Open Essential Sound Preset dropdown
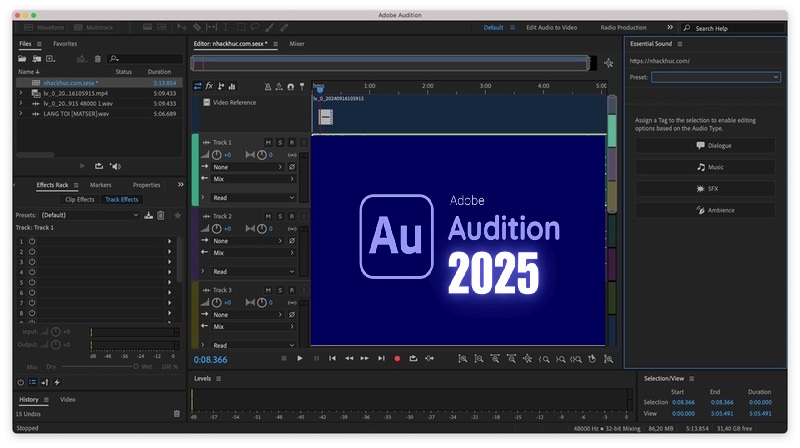The height and width of the screenshot is (448, 800). click(x=716, y=77)
